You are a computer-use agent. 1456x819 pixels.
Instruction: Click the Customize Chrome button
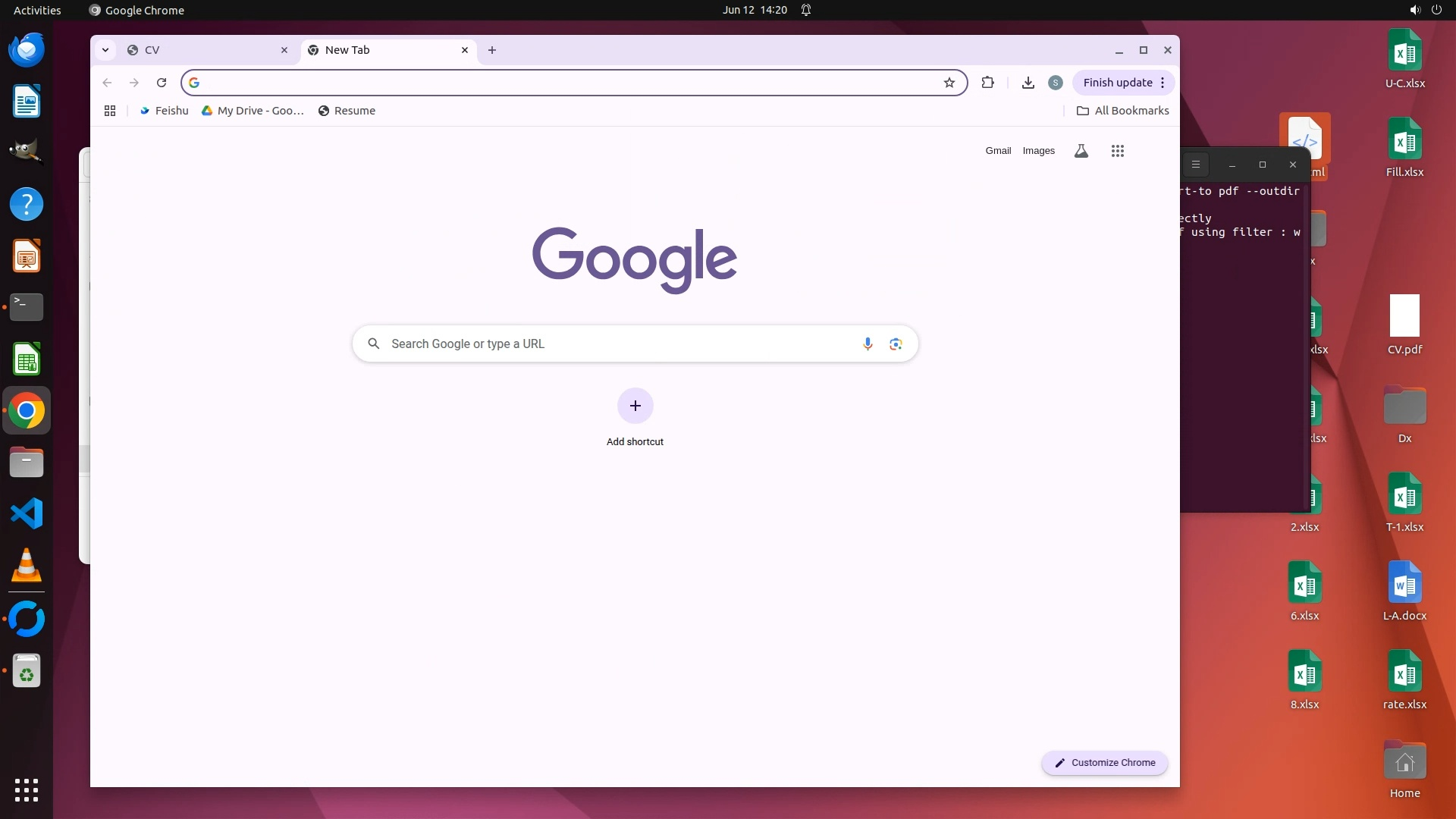[1104, 763]
